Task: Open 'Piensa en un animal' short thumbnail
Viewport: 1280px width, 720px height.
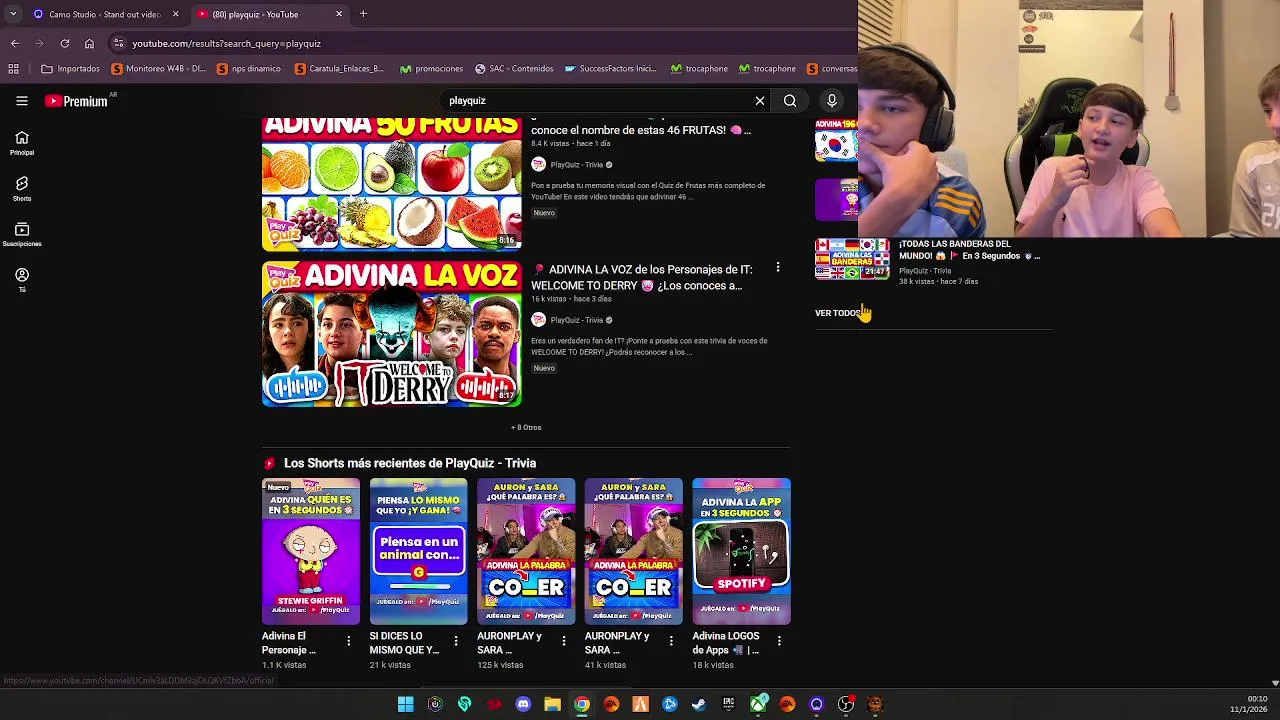Action: (418, 551)
